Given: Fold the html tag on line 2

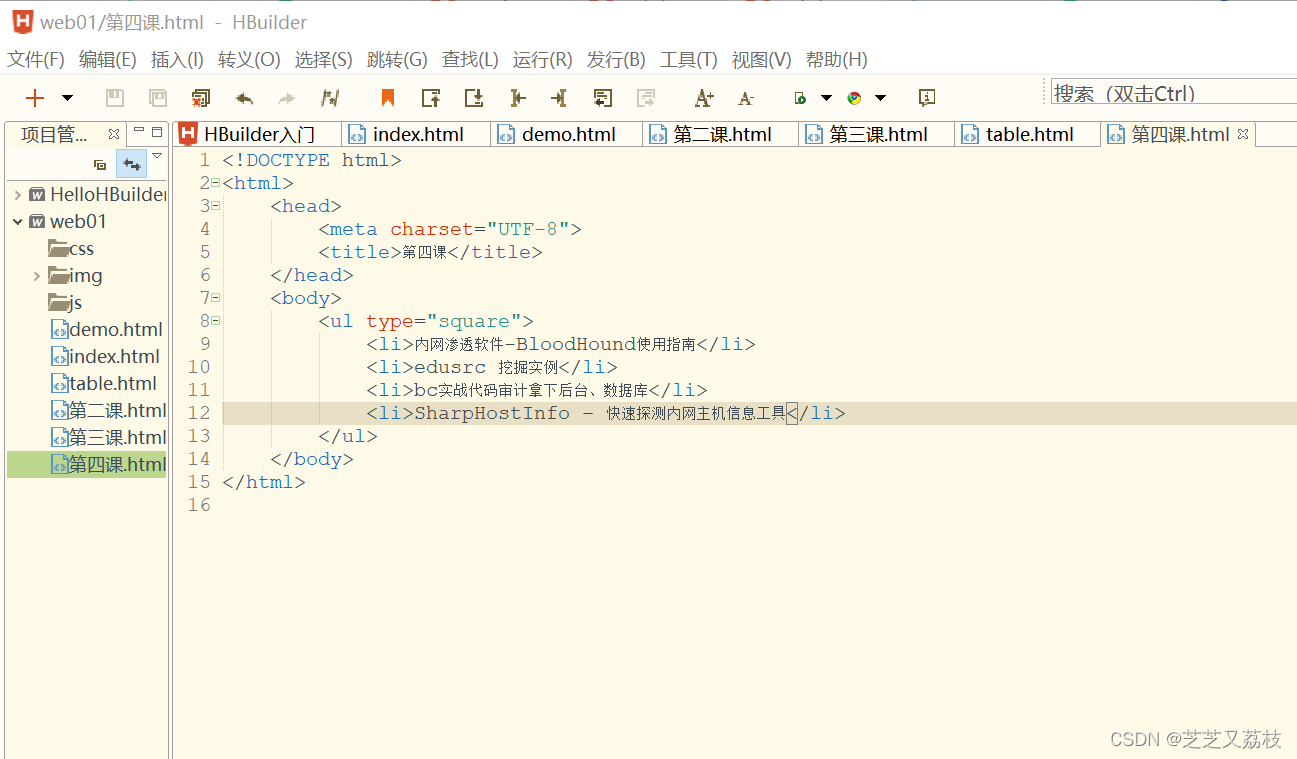Looking at the screenshot, I should 215,183.
